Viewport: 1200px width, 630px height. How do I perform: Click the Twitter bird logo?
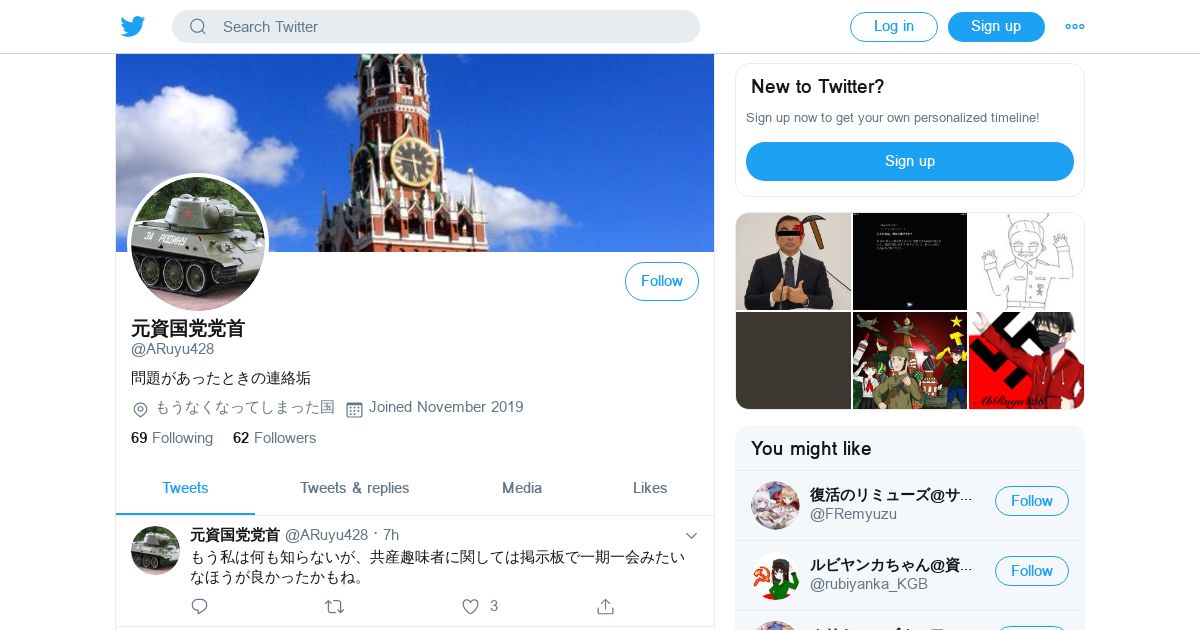(x=133, y=26)
